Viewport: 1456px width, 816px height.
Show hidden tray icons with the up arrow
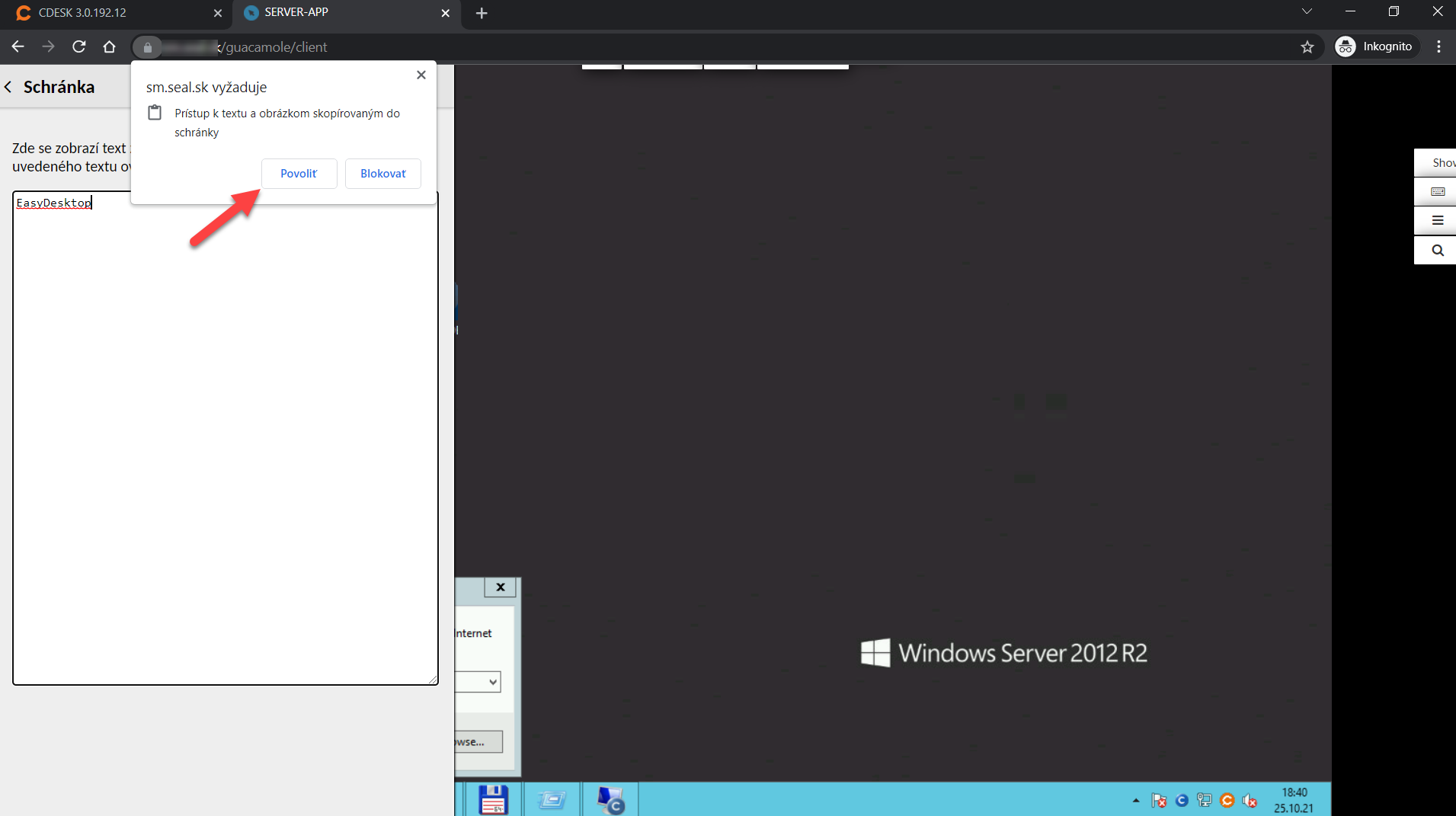tap(1136, 800)
